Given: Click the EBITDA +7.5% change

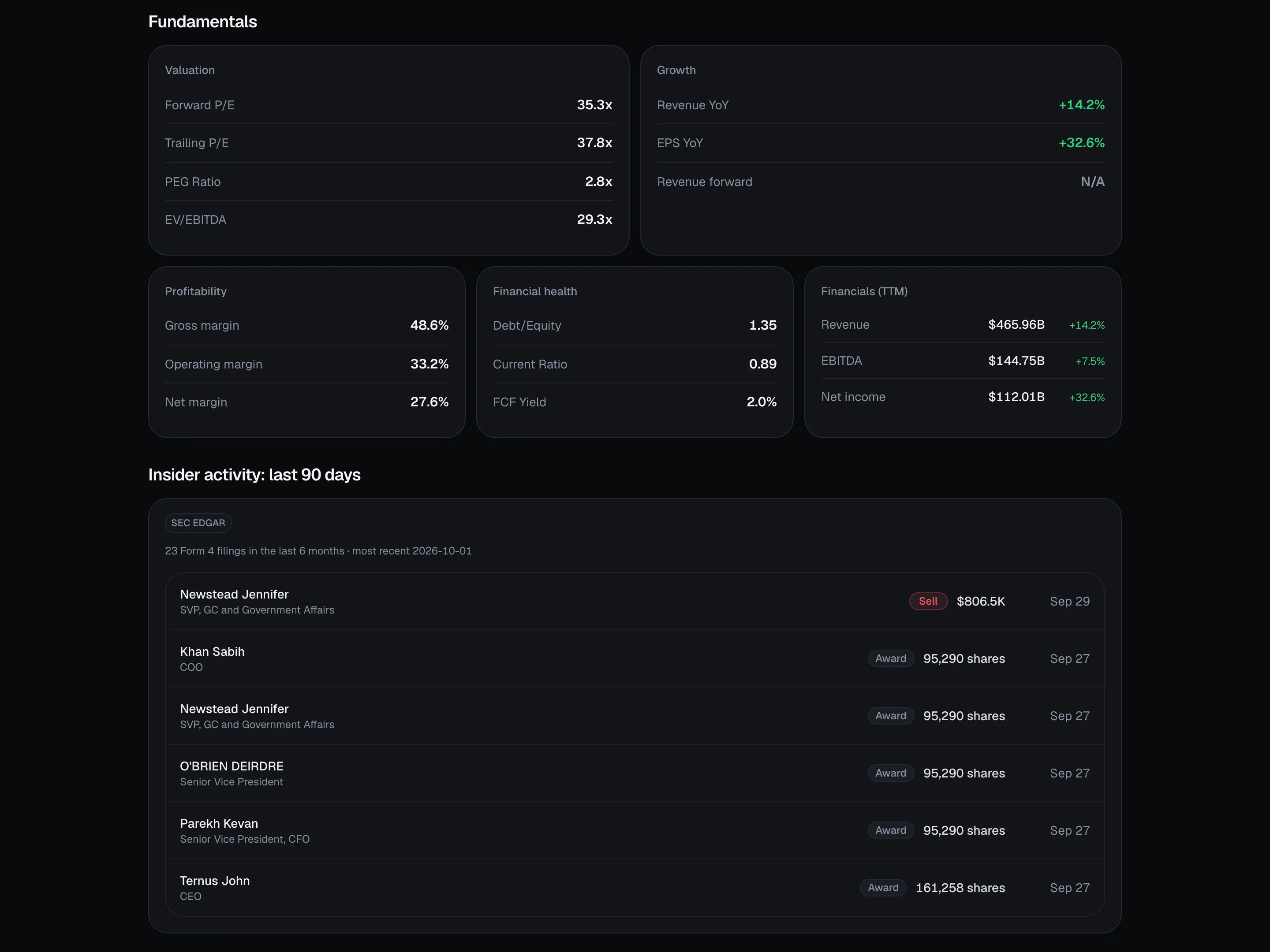Looking at the screenshot, I should pos(1090,361).
